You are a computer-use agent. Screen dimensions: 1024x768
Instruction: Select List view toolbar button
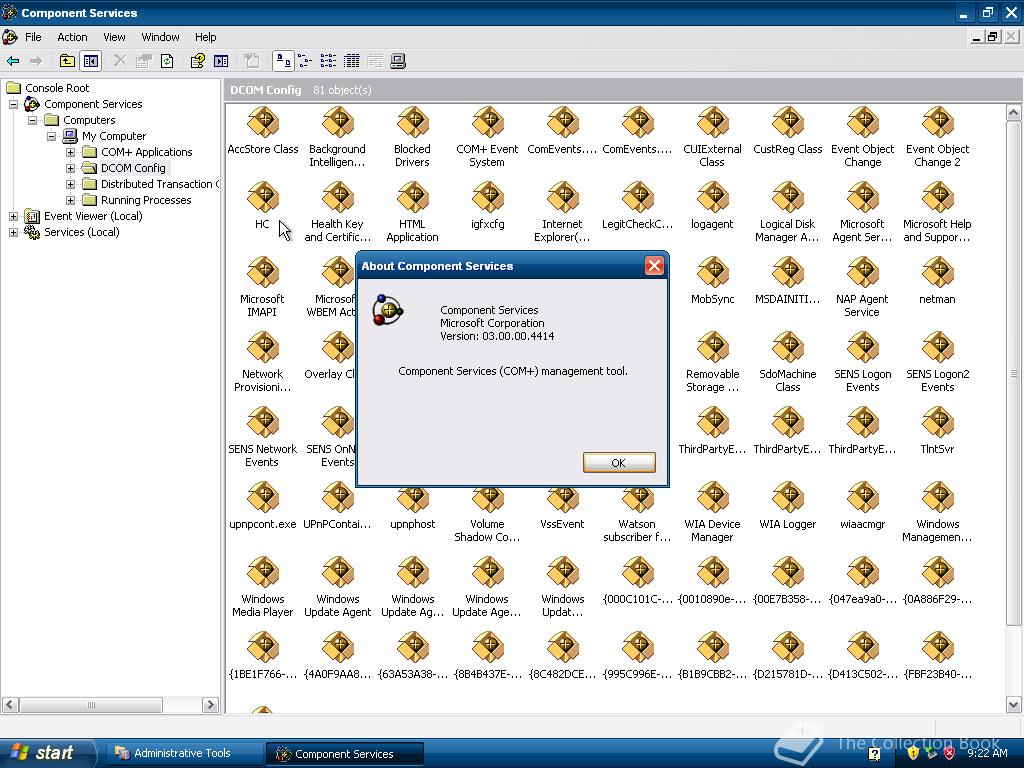pos(328,61)
